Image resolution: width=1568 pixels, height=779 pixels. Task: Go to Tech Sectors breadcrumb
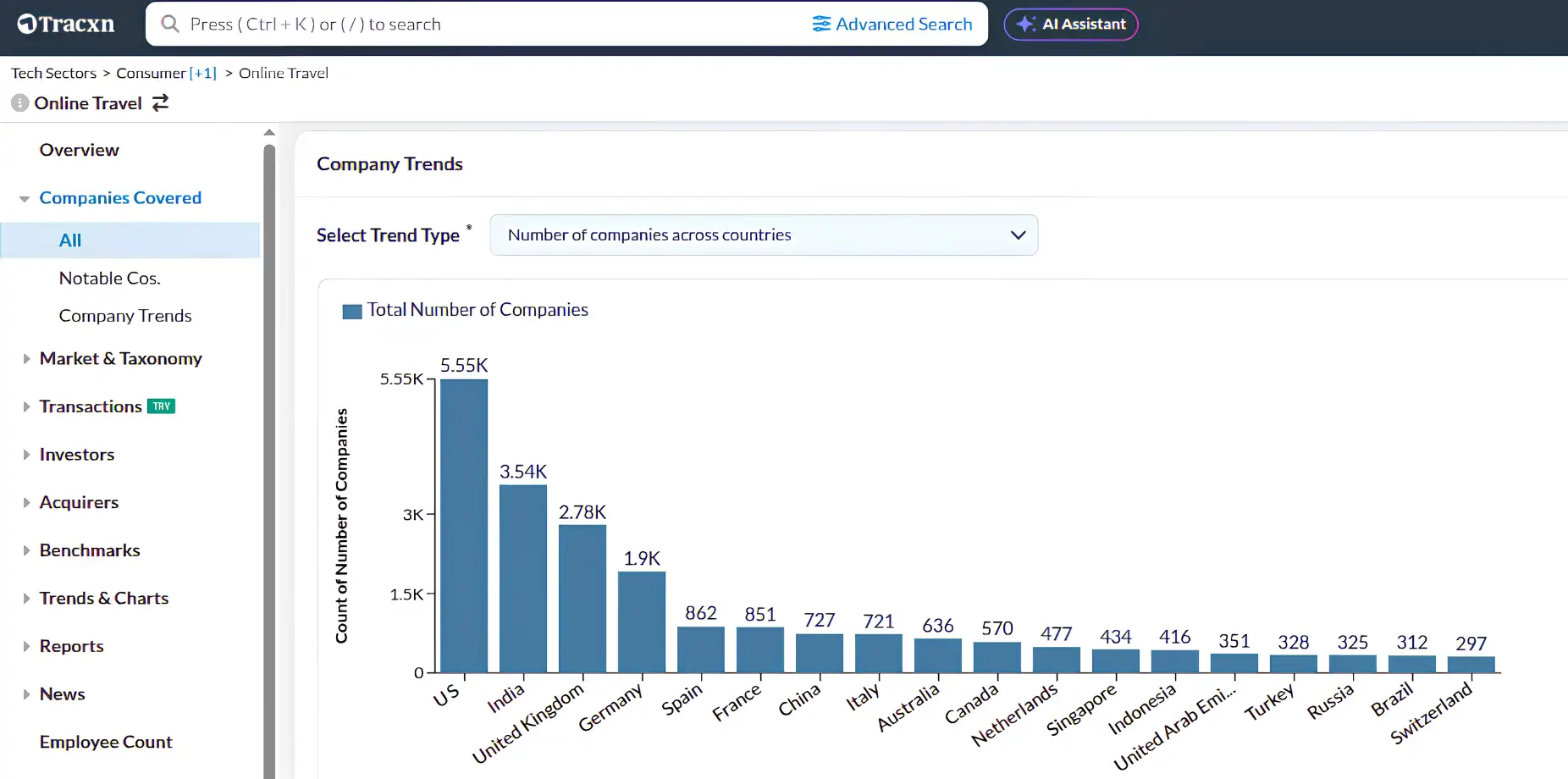point(53,73)
